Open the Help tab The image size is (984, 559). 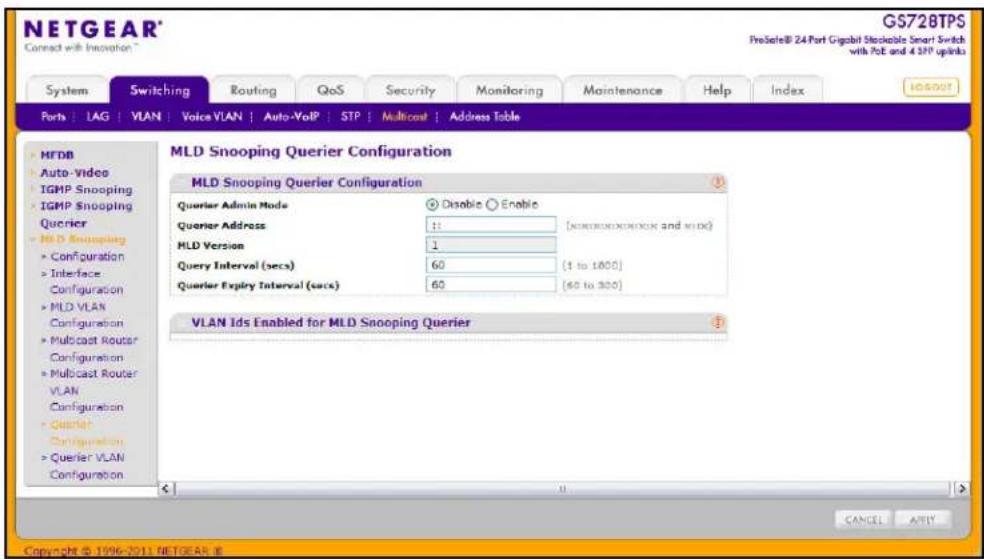[717, 90]
